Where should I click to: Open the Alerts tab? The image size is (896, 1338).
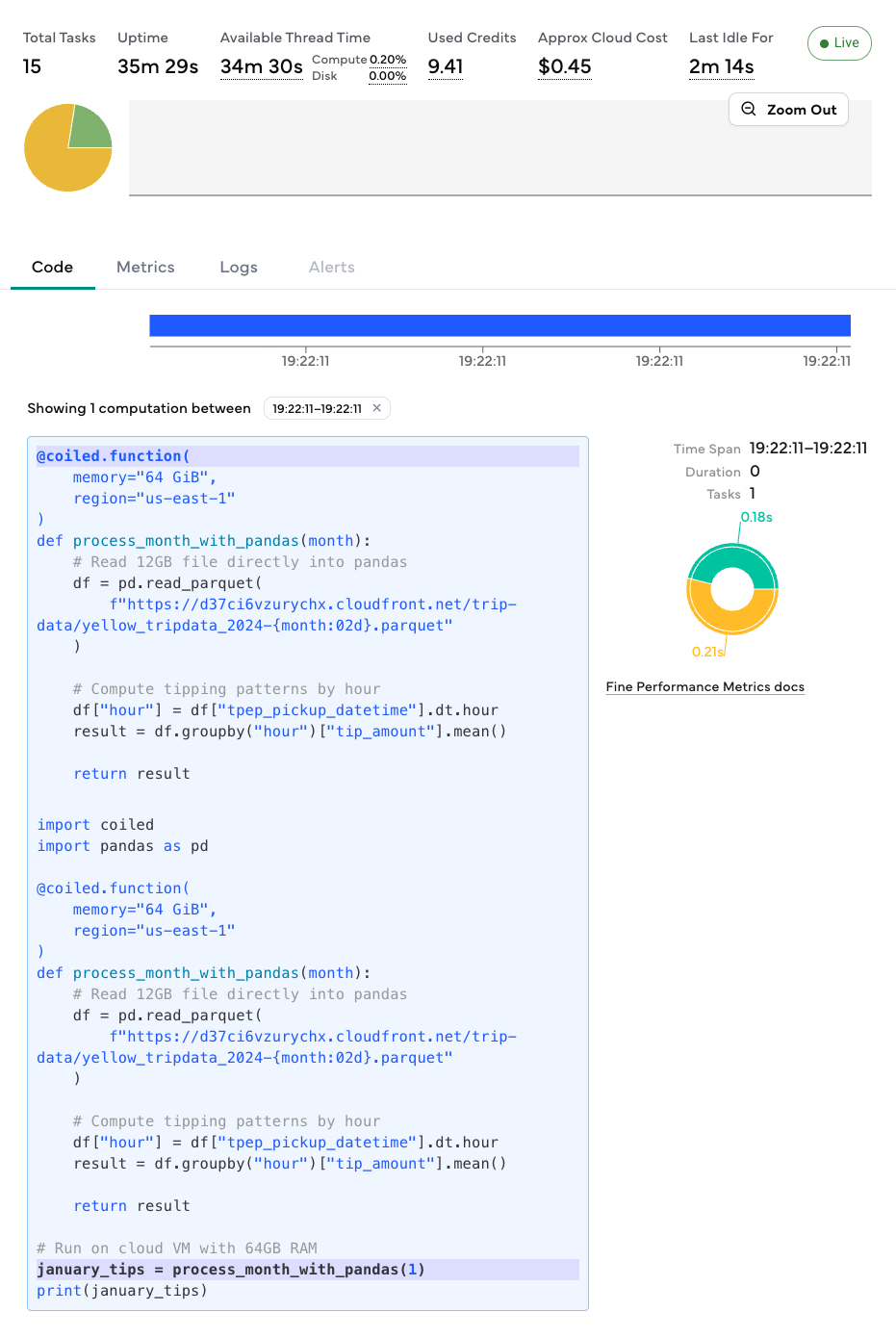coord(331,268)
